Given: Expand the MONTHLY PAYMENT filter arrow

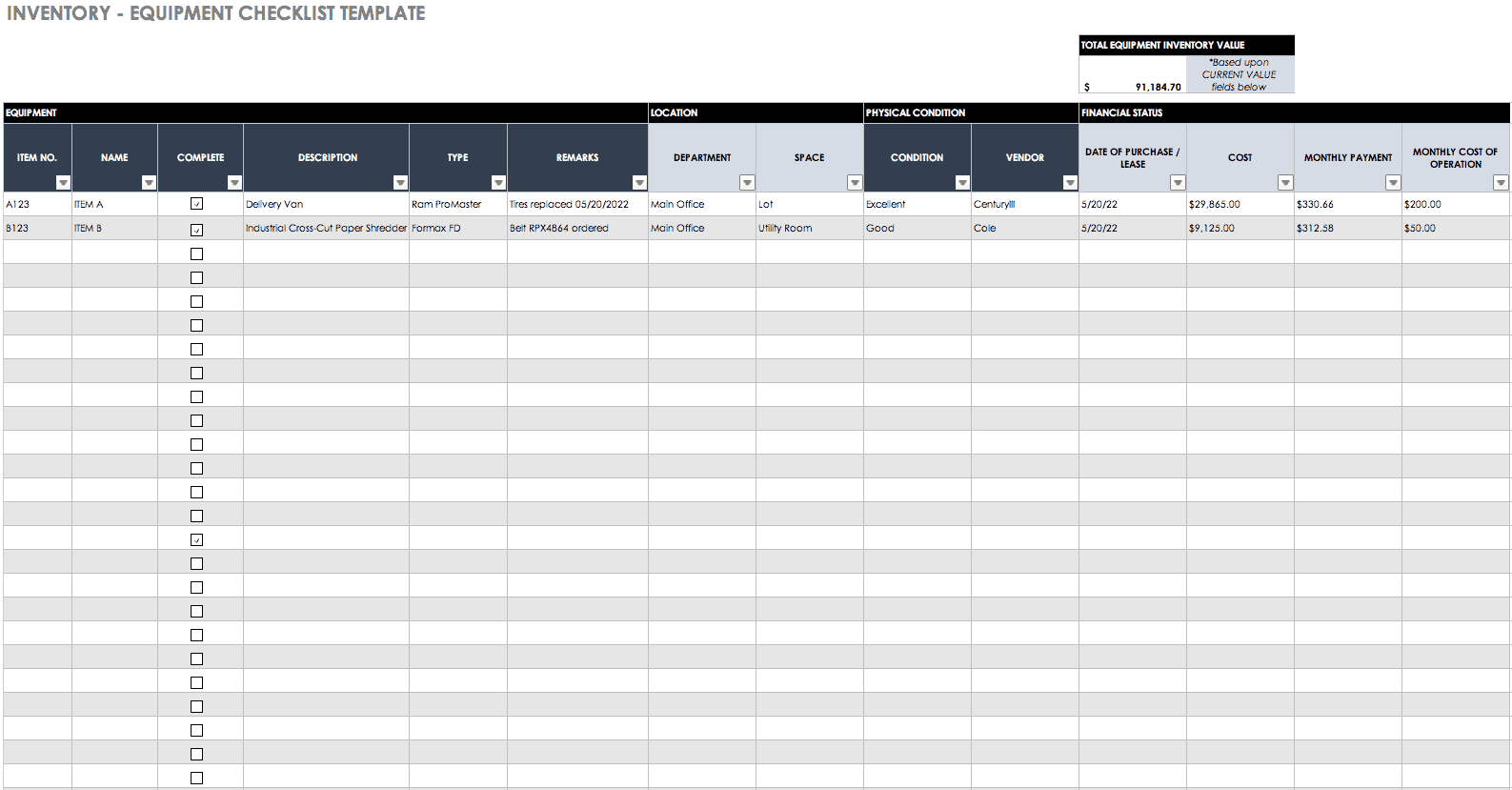Looking at the screenshot, I should tap(1393, 183).
